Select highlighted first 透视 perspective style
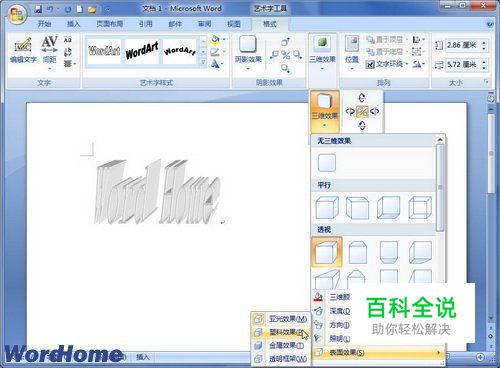500x368 pixels. pos(327,252)
